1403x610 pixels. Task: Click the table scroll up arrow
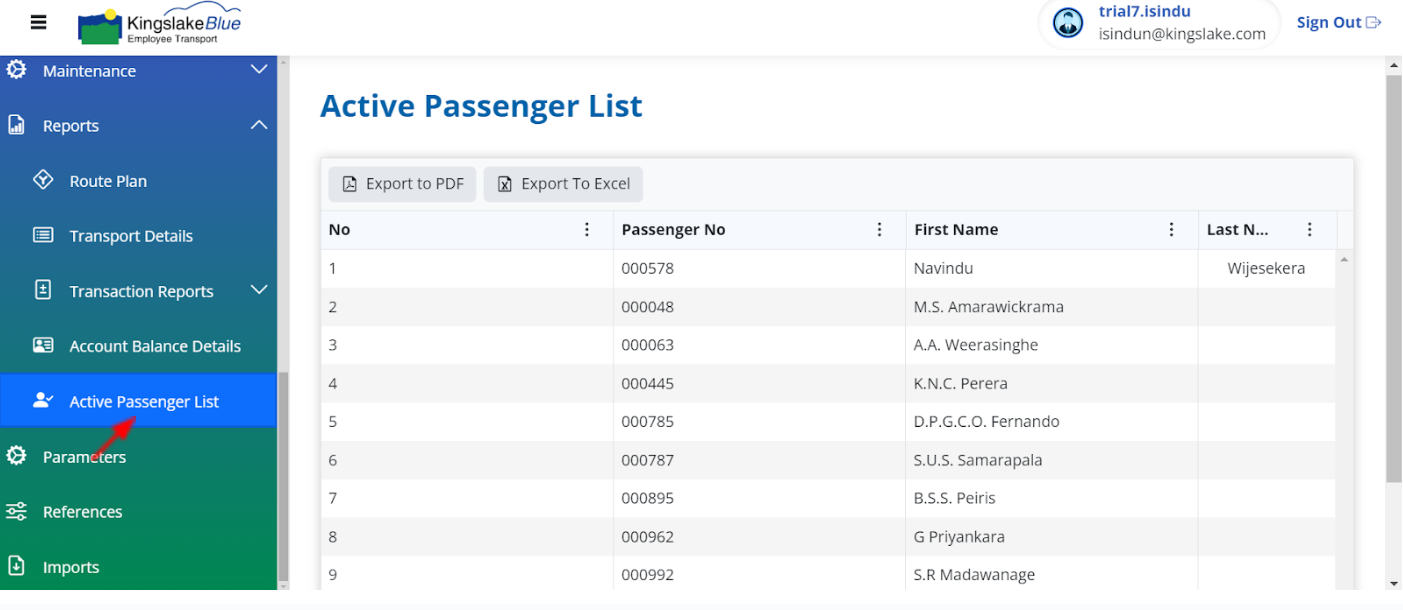coord(1344,260)
